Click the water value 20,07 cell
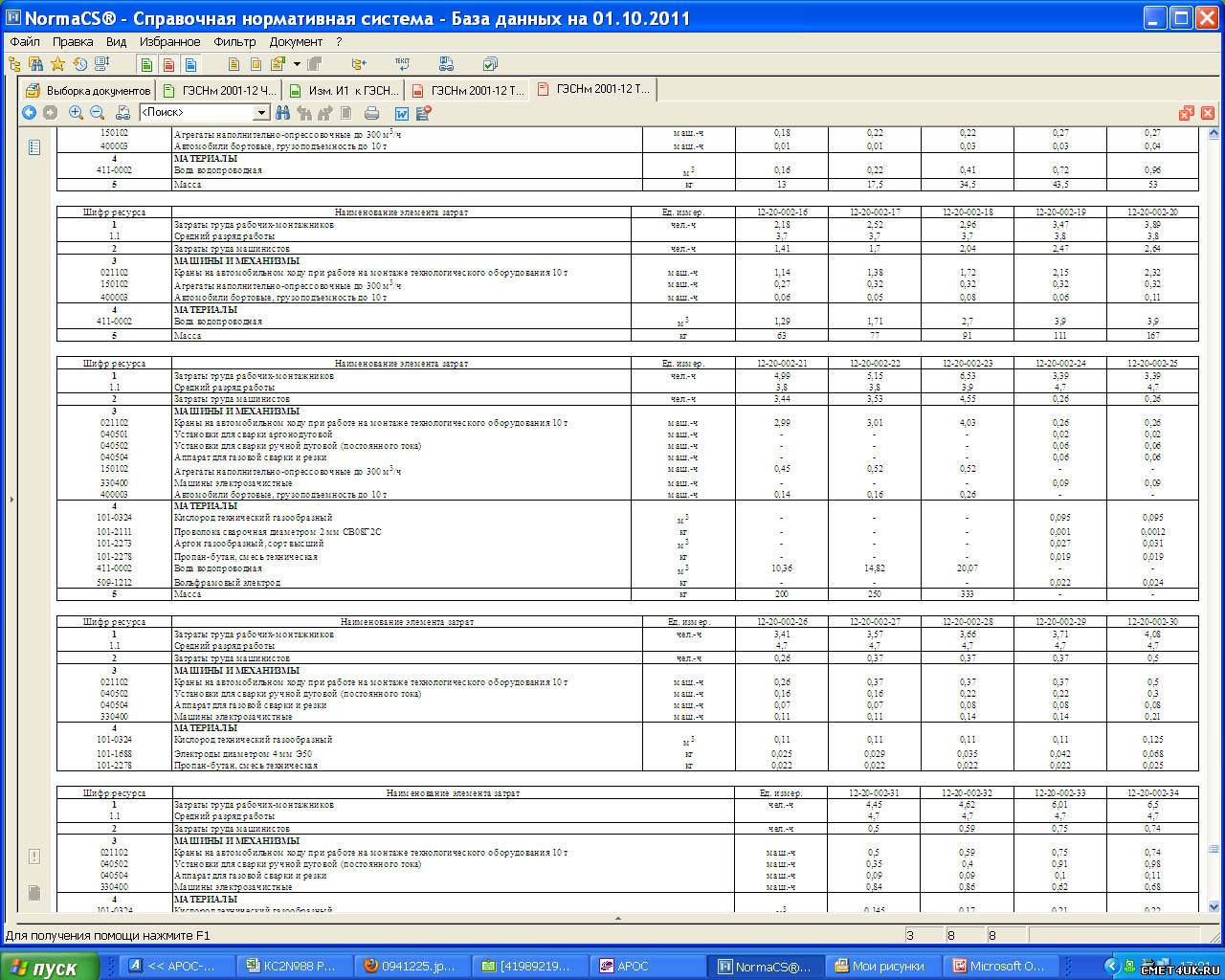Image resolution: width=1225 pixels, height=980 pixels. point(967,568)
